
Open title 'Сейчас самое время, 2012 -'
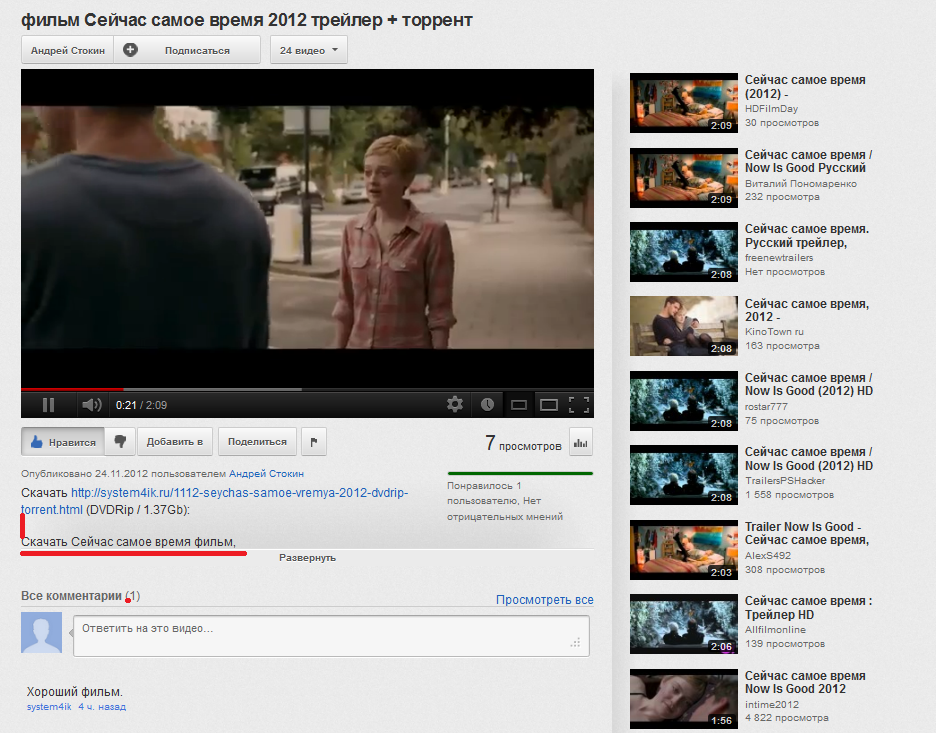pos(806,310)
